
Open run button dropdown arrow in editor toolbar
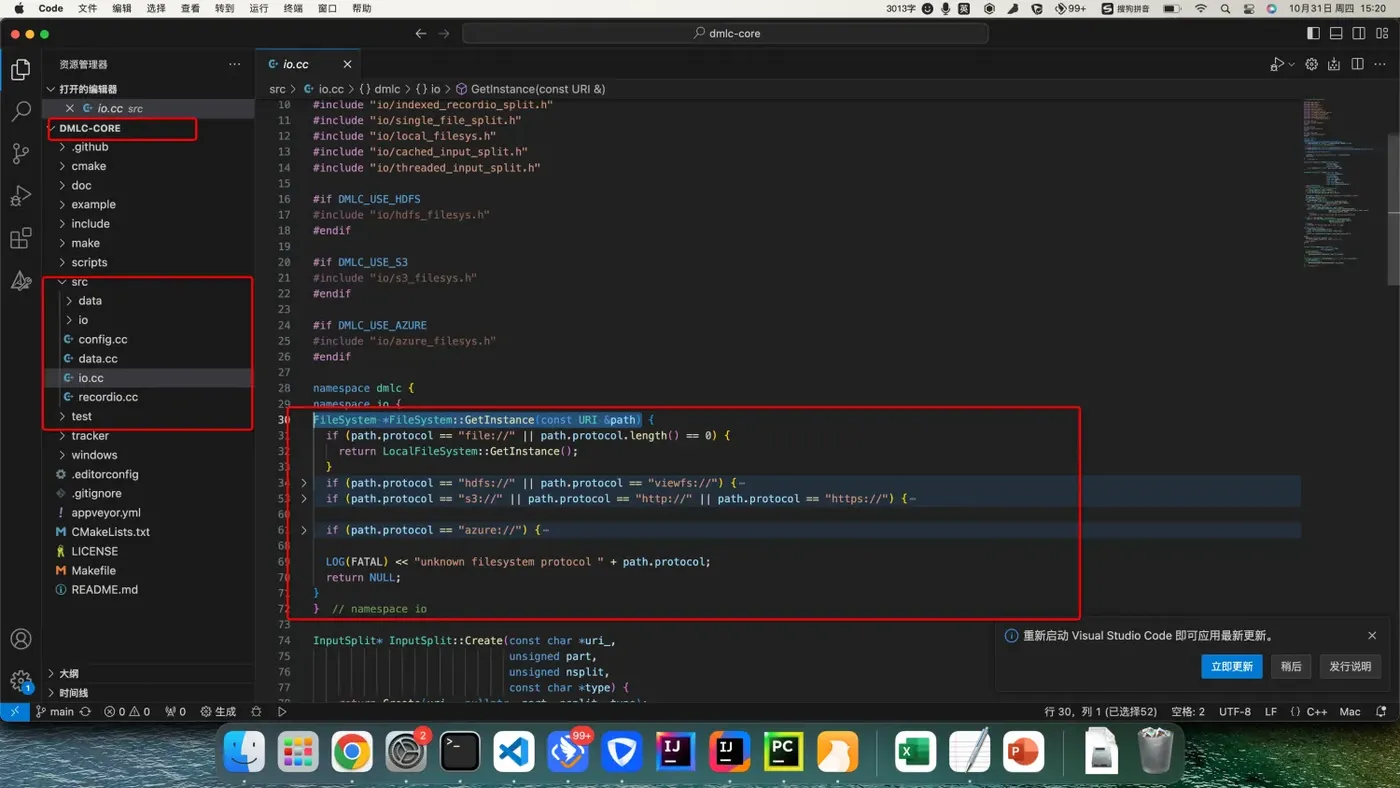(1291, 64)
